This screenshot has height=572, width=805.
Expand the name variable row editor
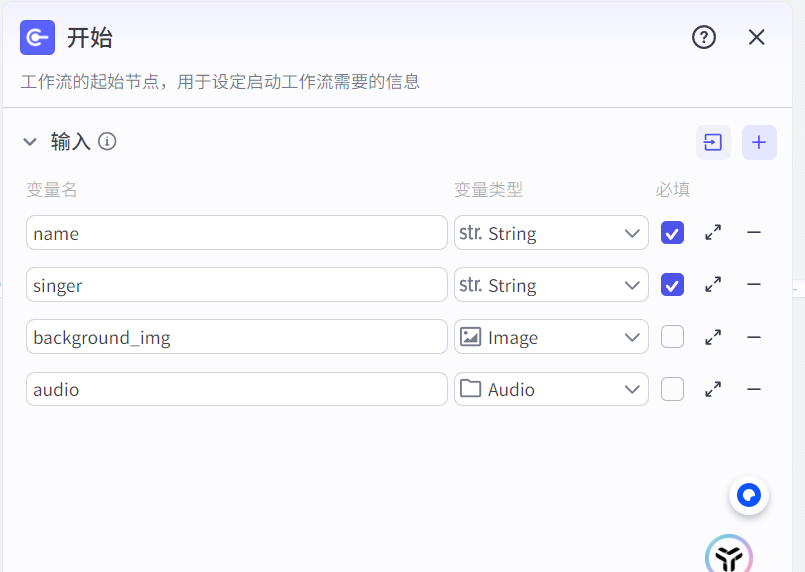(713, 233)
